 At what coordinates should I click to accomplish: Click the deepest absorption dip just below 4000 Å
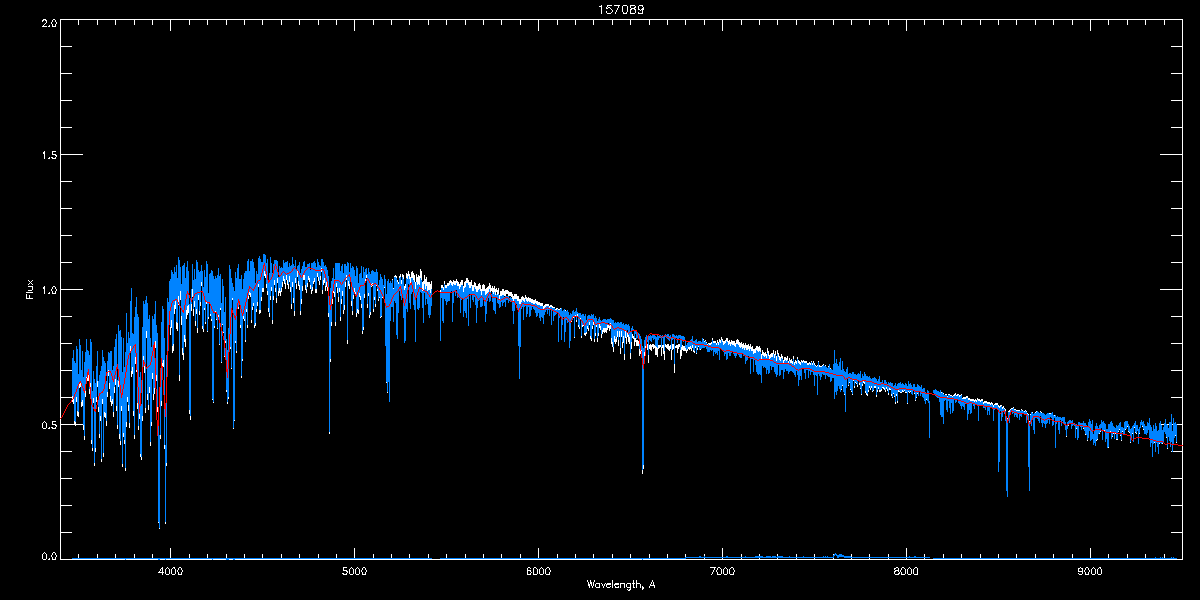159,523
